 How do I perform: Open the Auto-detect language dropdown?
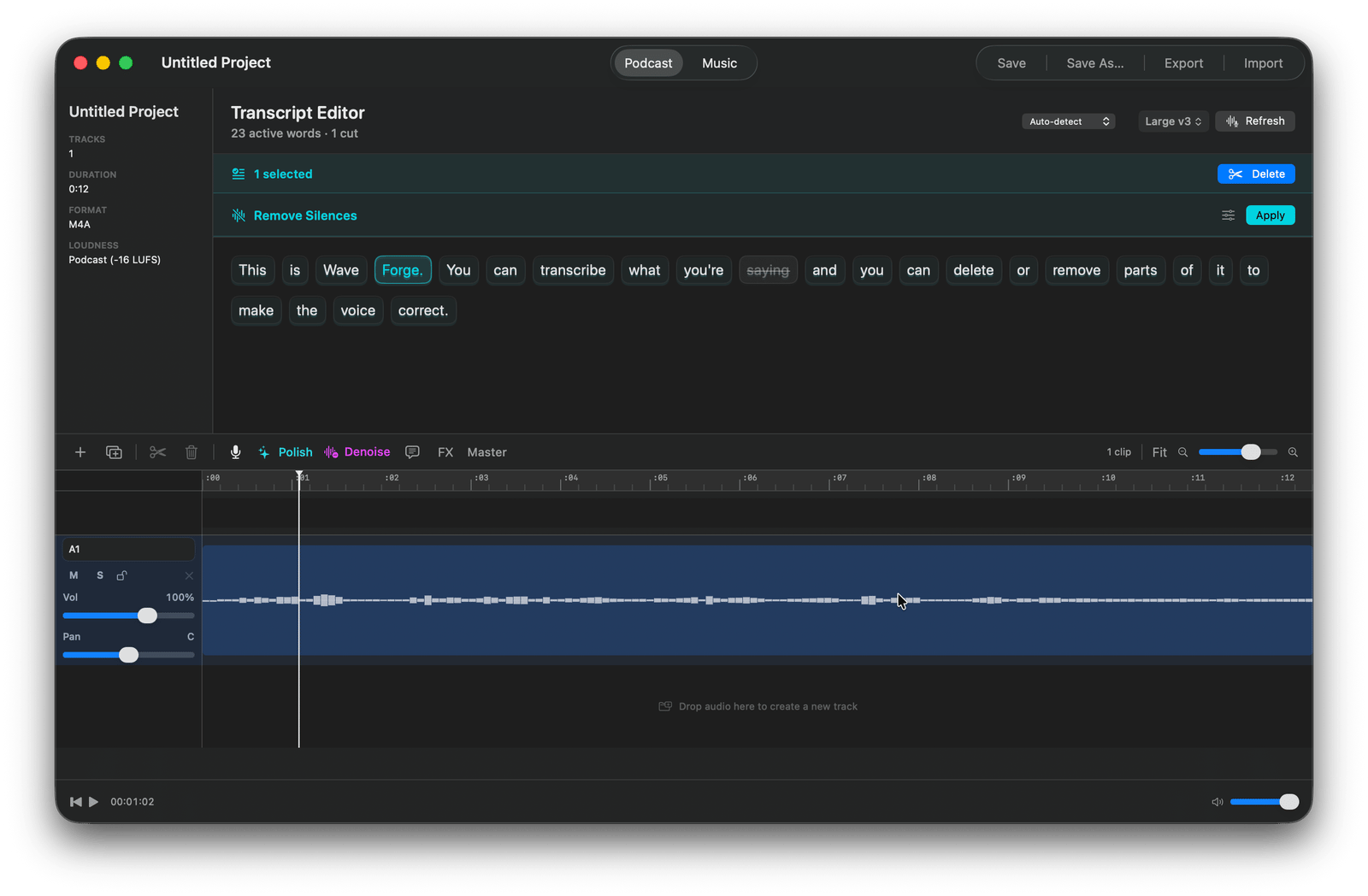click(x=1068, y=121)
